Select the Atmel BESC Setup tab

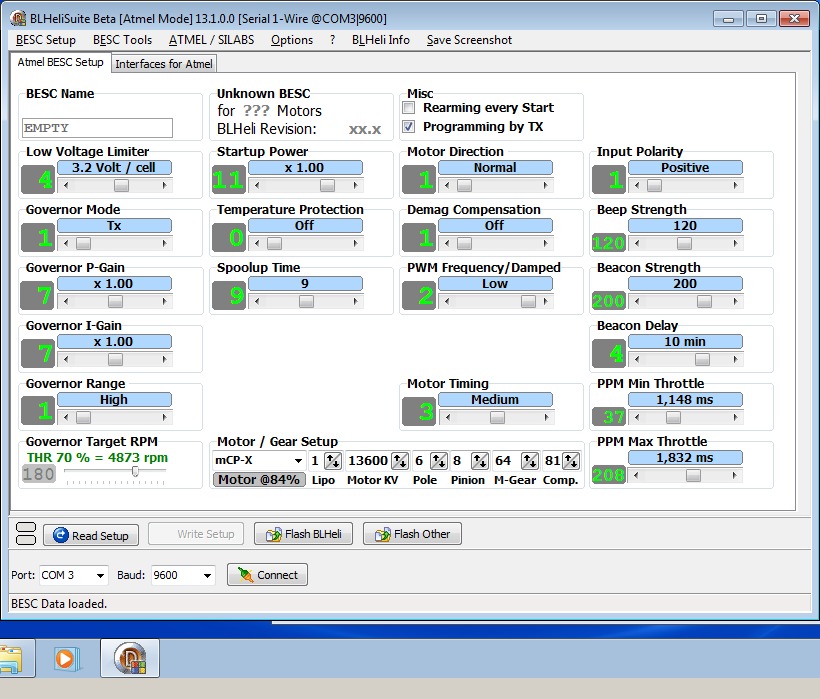[60, 62]
